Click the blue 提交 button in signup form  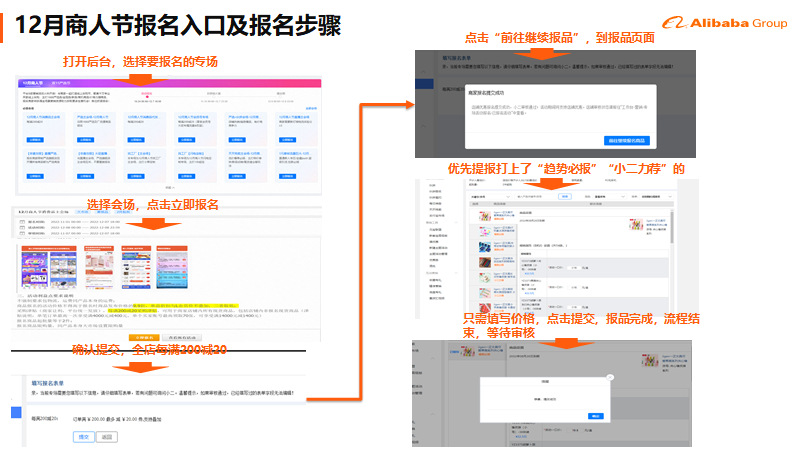pos(83,437)
